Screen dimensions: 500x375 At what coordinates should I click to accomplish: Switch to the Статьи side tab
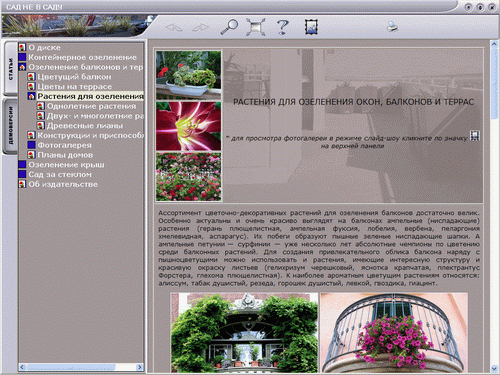11,68
